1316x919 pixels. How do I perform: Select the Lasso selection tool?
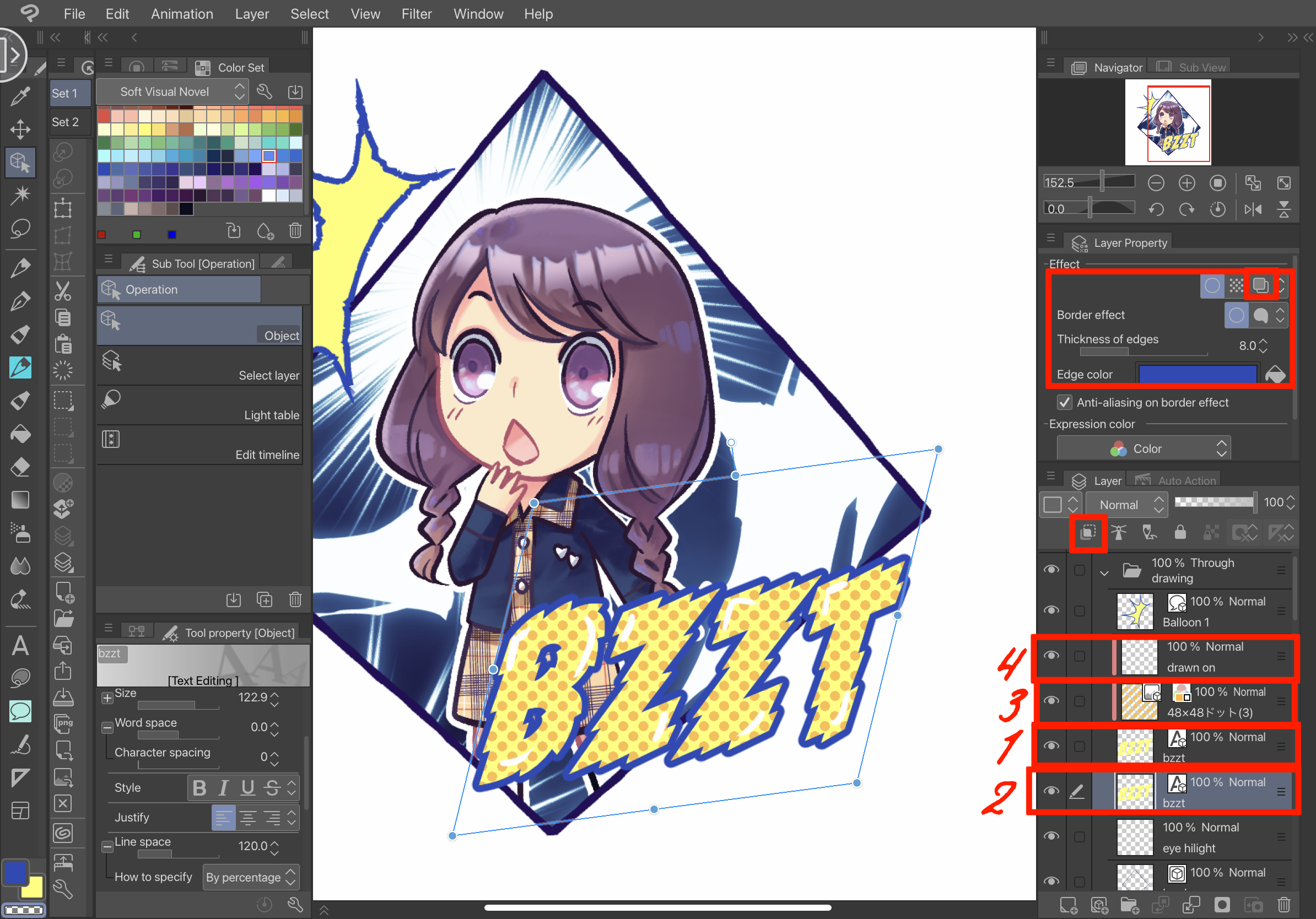[20, 229]
